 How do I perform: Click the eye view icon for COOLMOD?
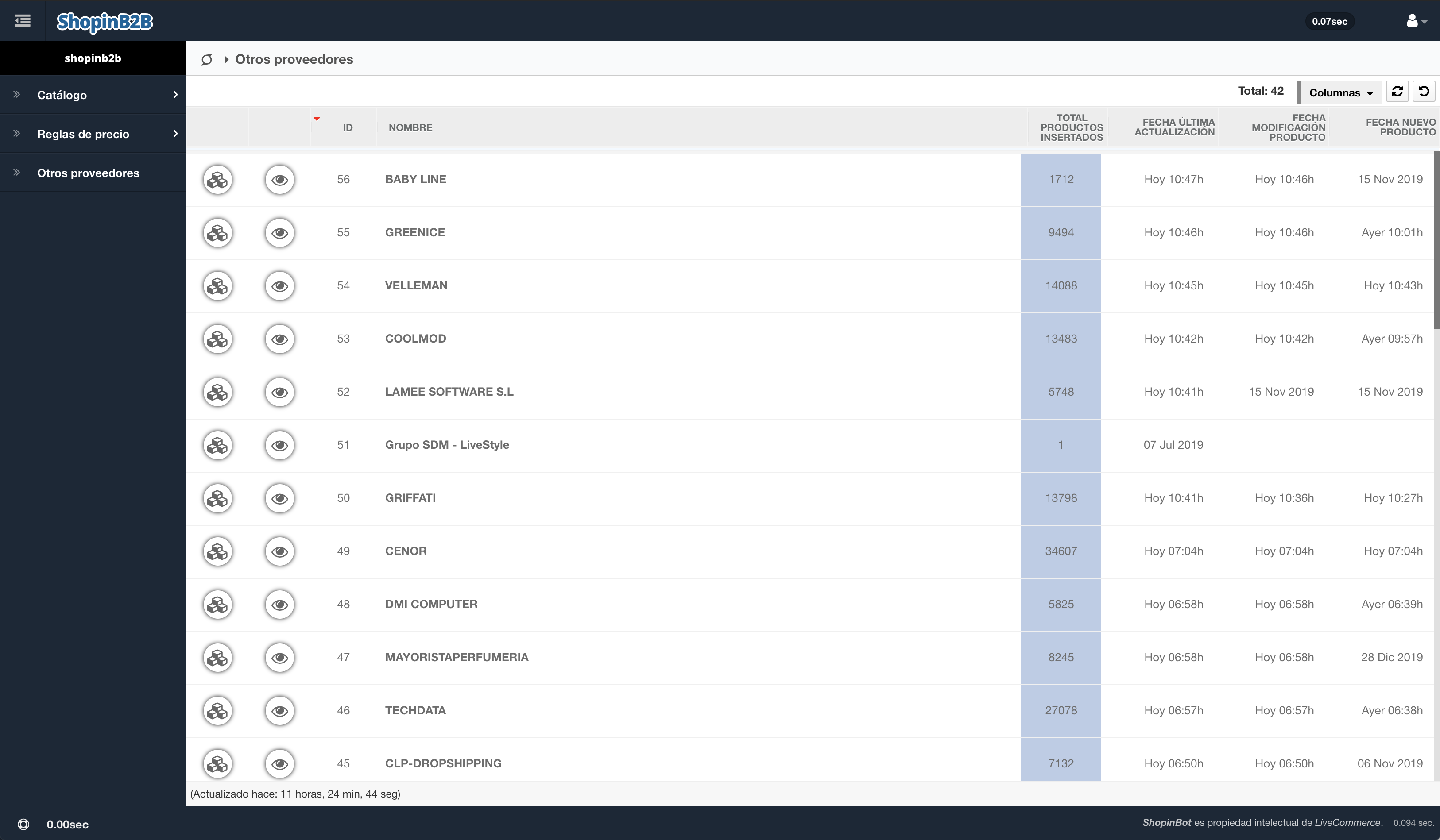[x=279, y=339]
